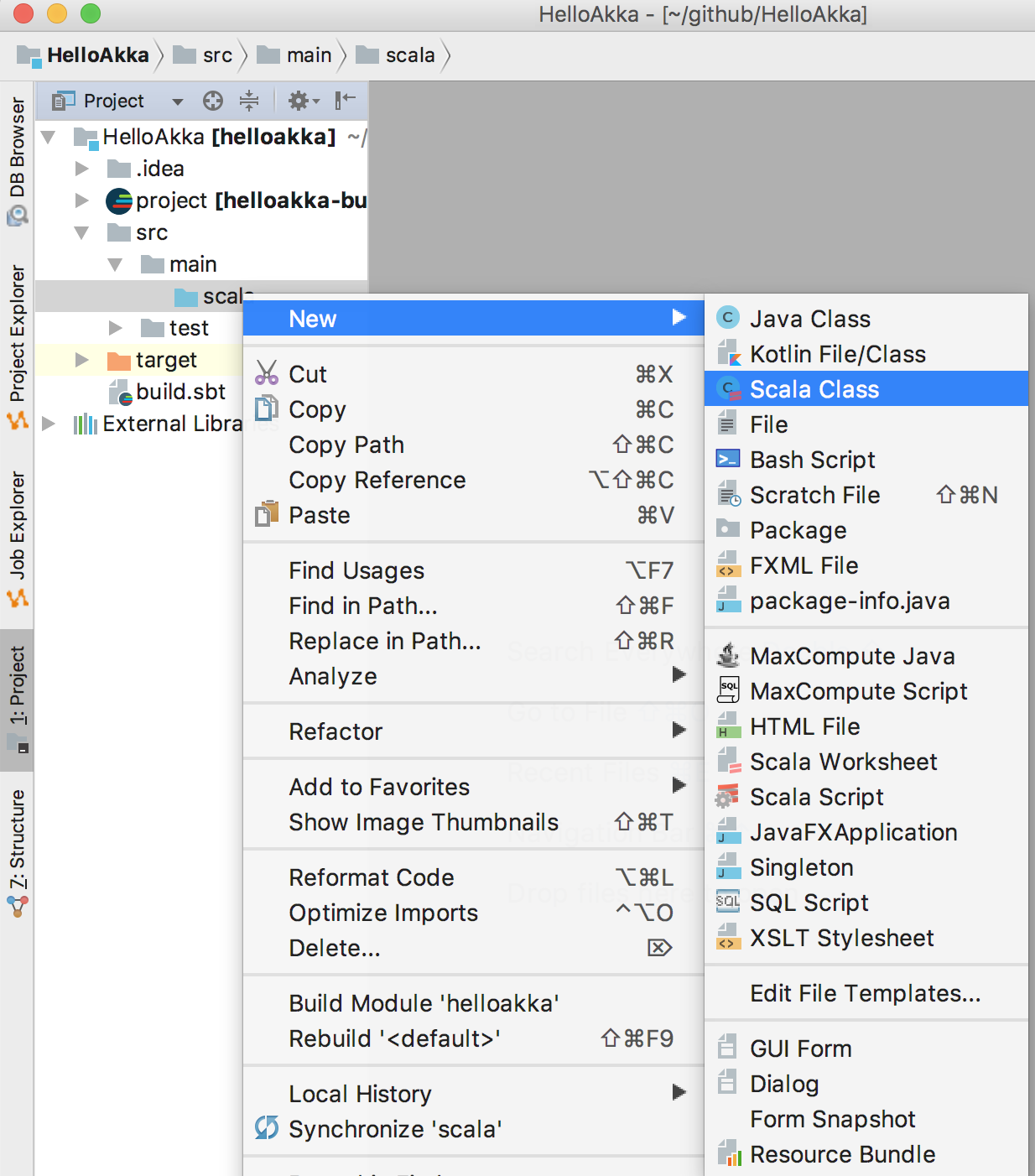Screen dimensions: 1035x1176
Task: Click scala breadcrumb in navigation bar
Action: (x=396, y=55)
